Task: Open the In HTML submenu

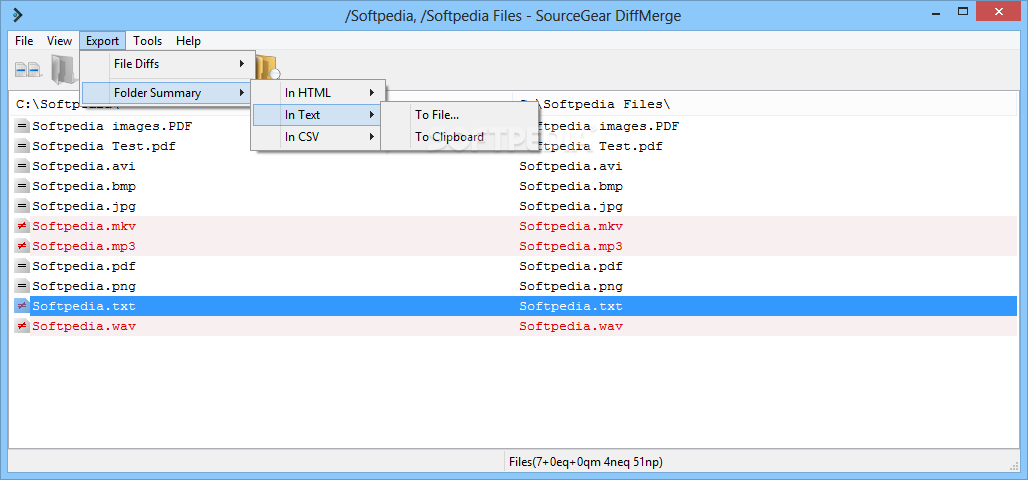Action: pos(318,93)
